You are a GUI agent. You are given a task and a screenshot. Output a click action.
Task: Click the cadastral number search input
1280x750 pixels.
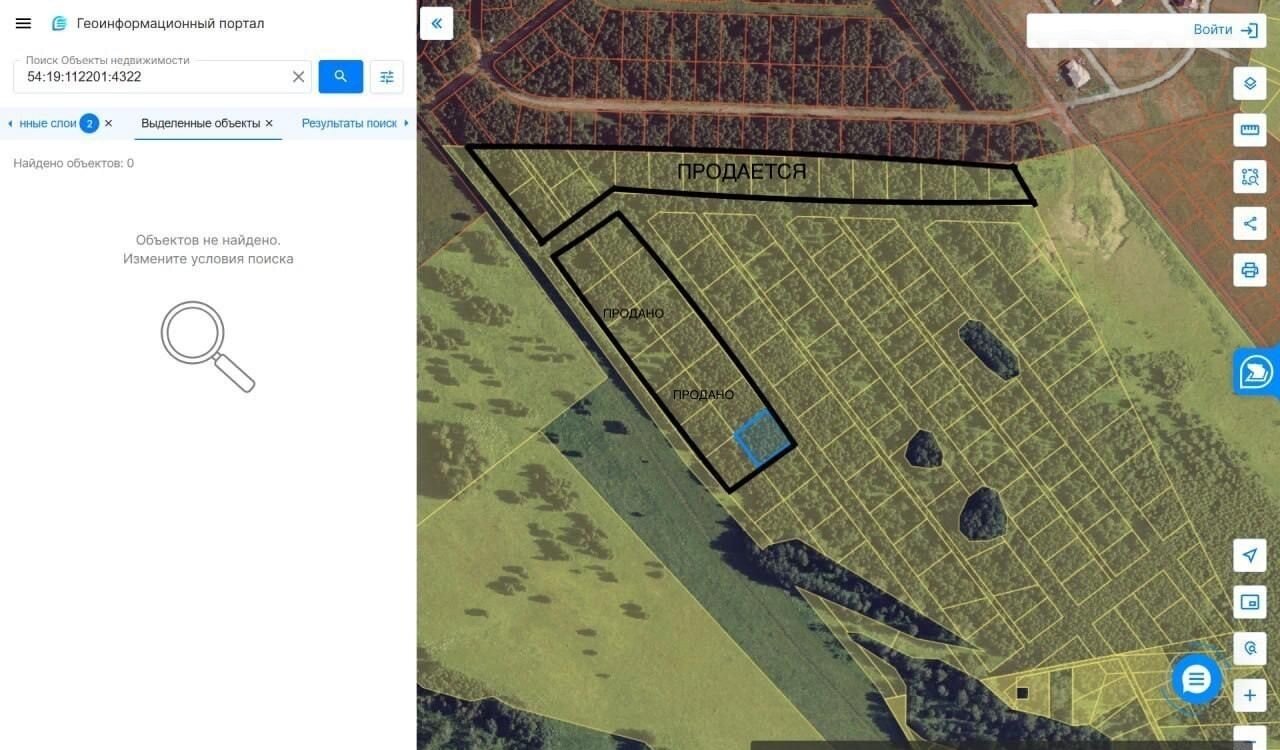(x=155, y=77)
